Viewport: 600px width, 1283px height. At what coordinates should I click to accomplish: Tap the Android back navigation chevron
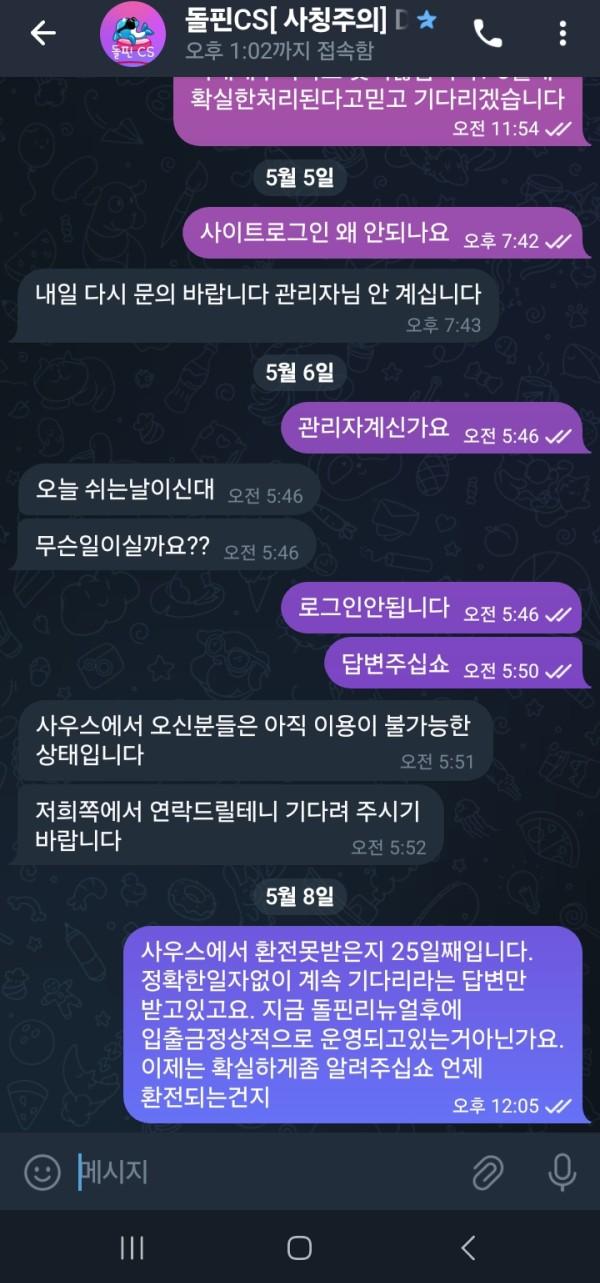[x=467, y=1247]
